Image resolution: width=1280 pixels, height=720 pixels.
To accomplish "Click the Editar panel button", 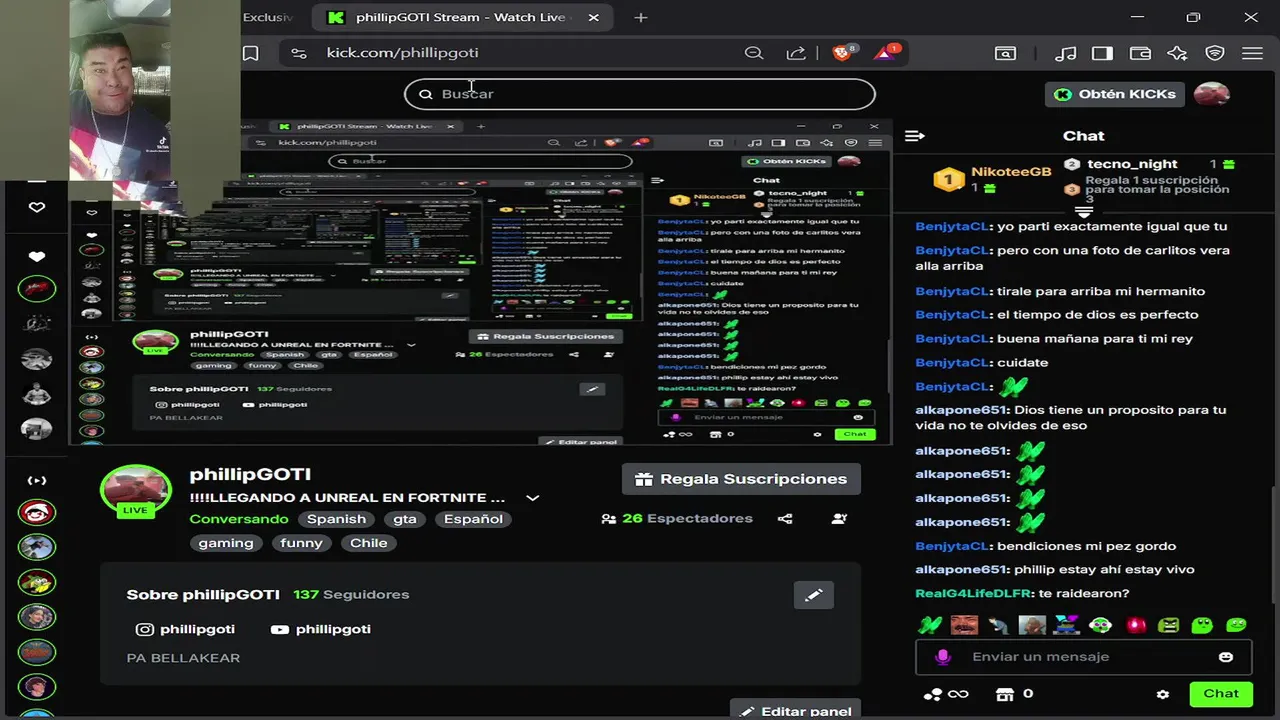I will pos(795,711).
